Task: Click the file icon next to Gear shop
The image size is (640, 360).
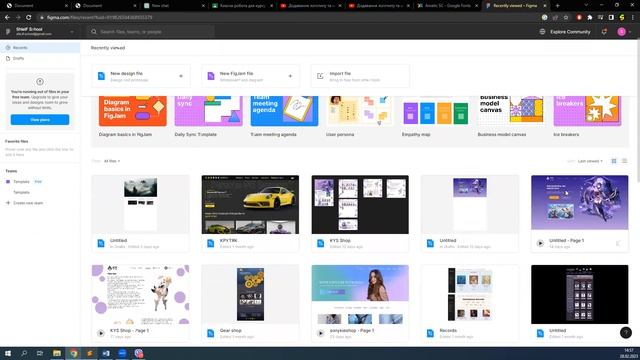Action: coord(211,333)
